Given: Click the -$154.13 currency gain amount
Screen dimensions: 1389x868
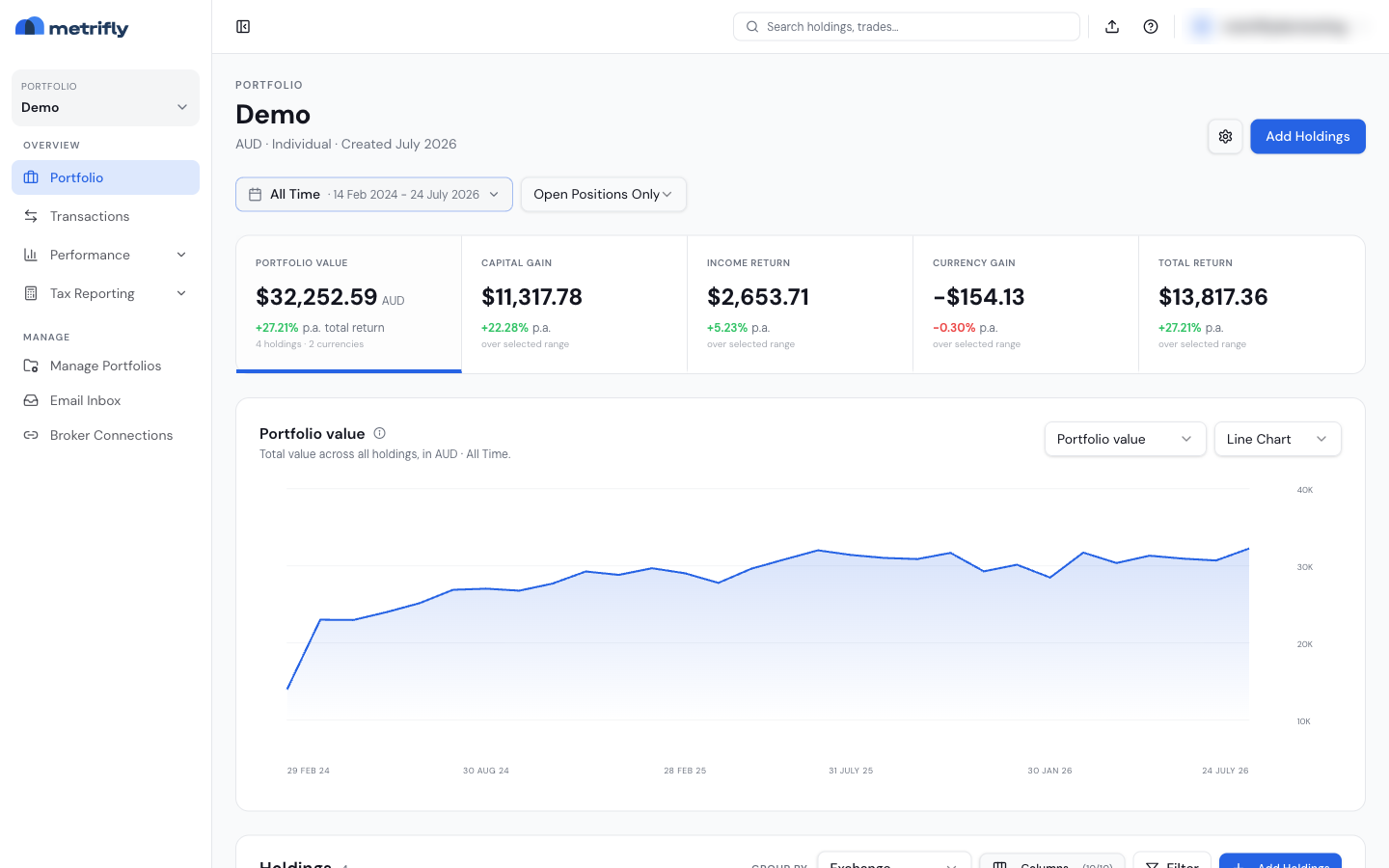Looking at the screenshot, I should [978, 297].
